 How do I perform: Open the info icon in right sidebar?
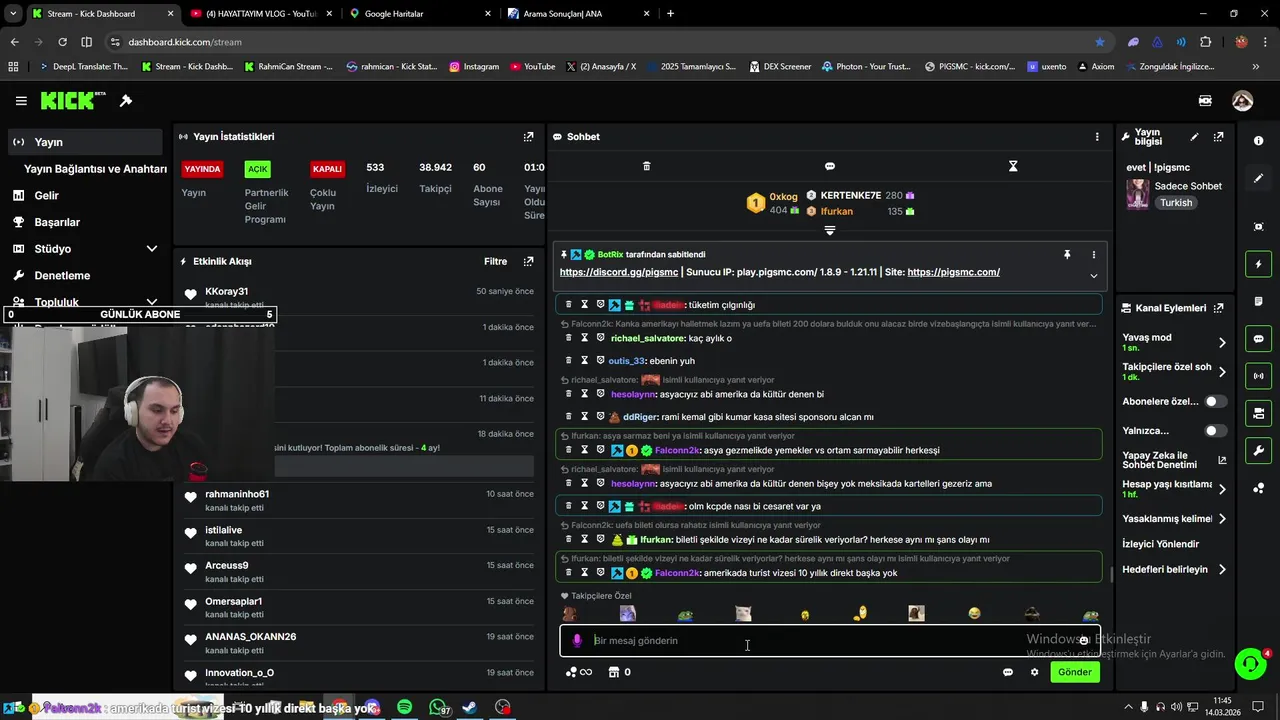(1258, 141)
